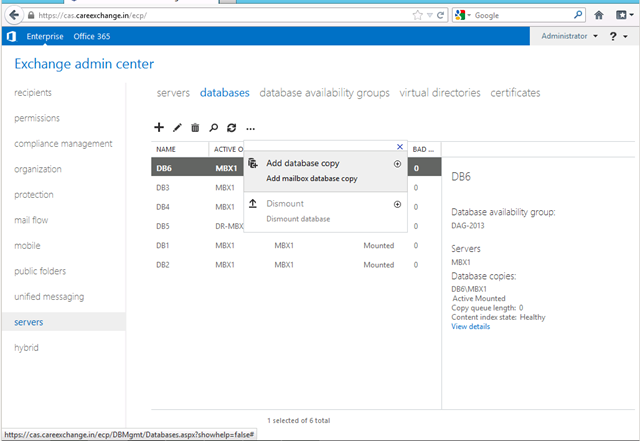Viewport: 640px width, 441px height.
Task: Edit the selected database with pencil icon
Action: 177,128
